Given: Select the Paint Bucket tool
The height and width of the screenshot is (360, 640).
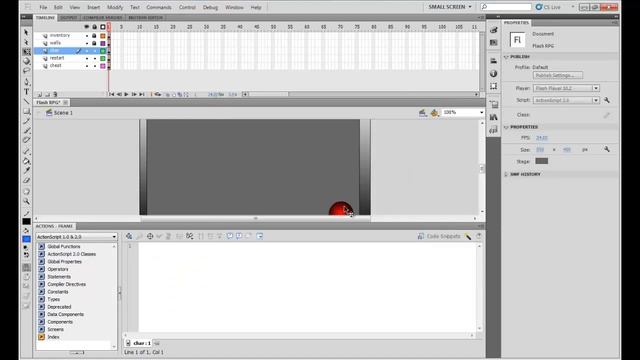Looking at the screenshot, I should pos(27,161).
